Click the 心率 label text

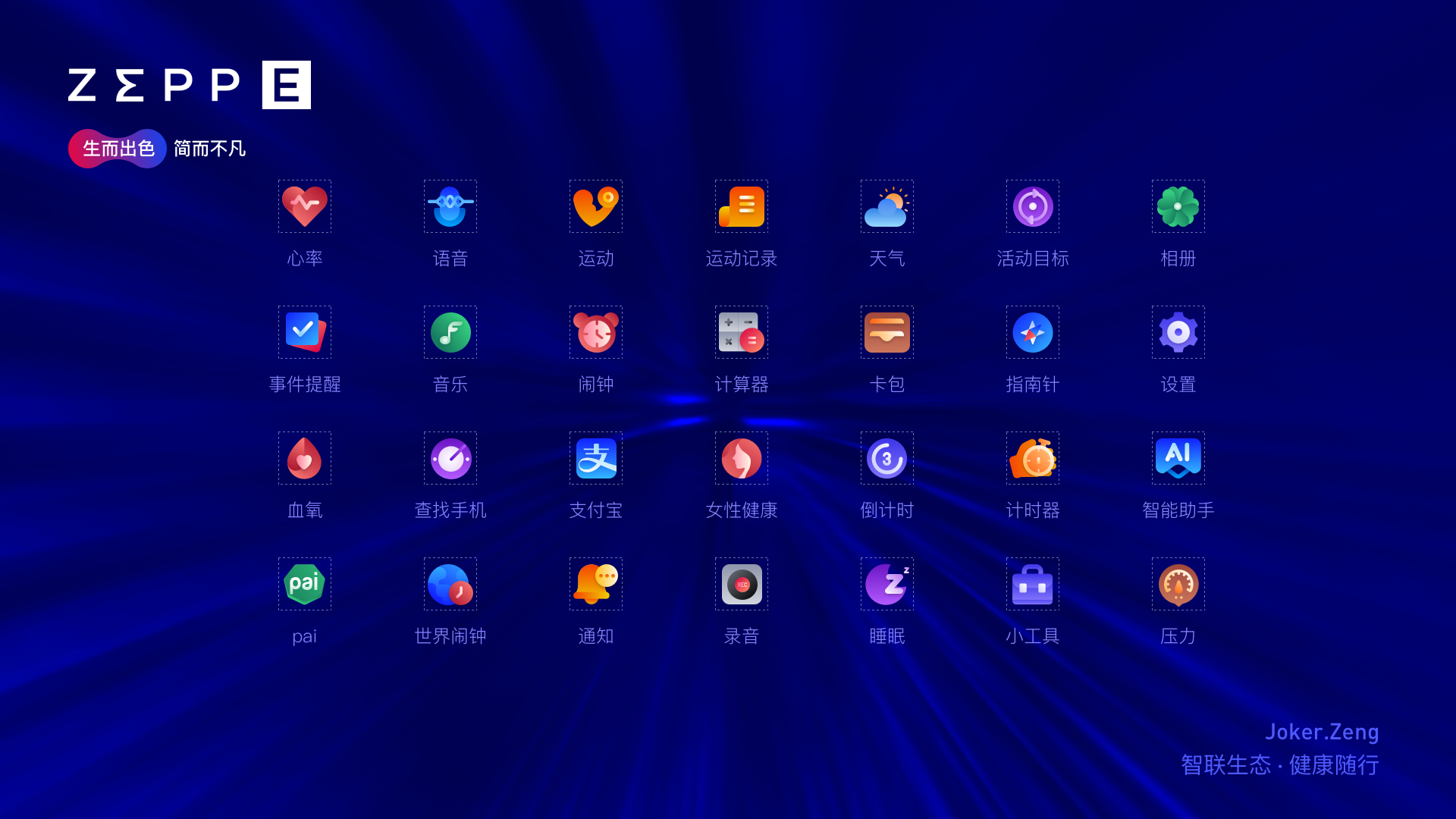tap(305, 259)
